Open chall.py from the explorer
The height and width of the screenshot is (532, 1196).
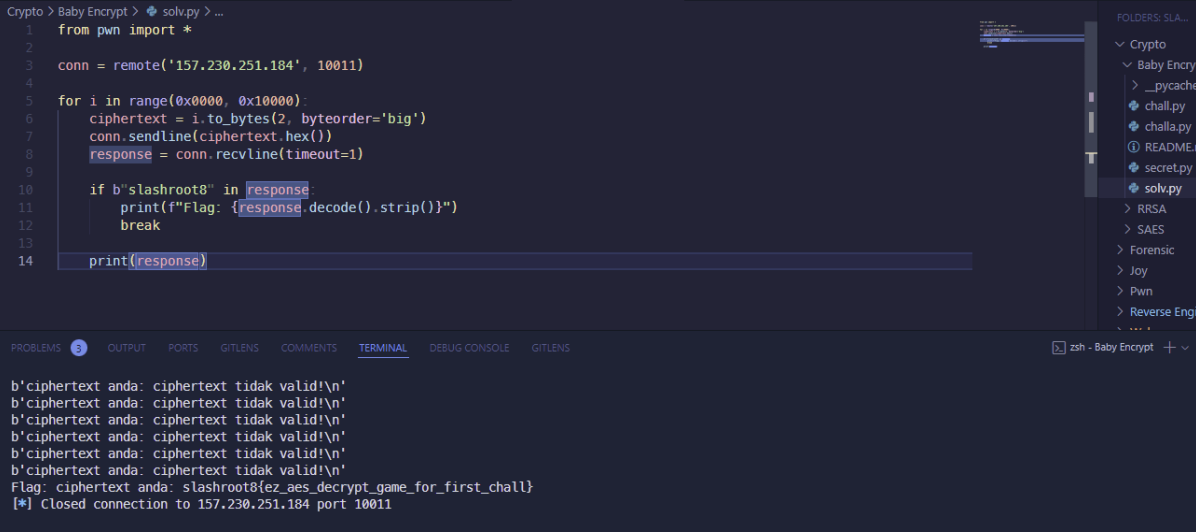point(1165,106)
